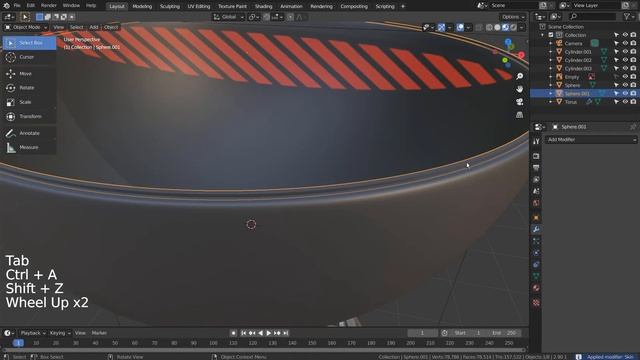Open the viewport Add menu
The image size is (640, 360).
(x=93, y=27)
